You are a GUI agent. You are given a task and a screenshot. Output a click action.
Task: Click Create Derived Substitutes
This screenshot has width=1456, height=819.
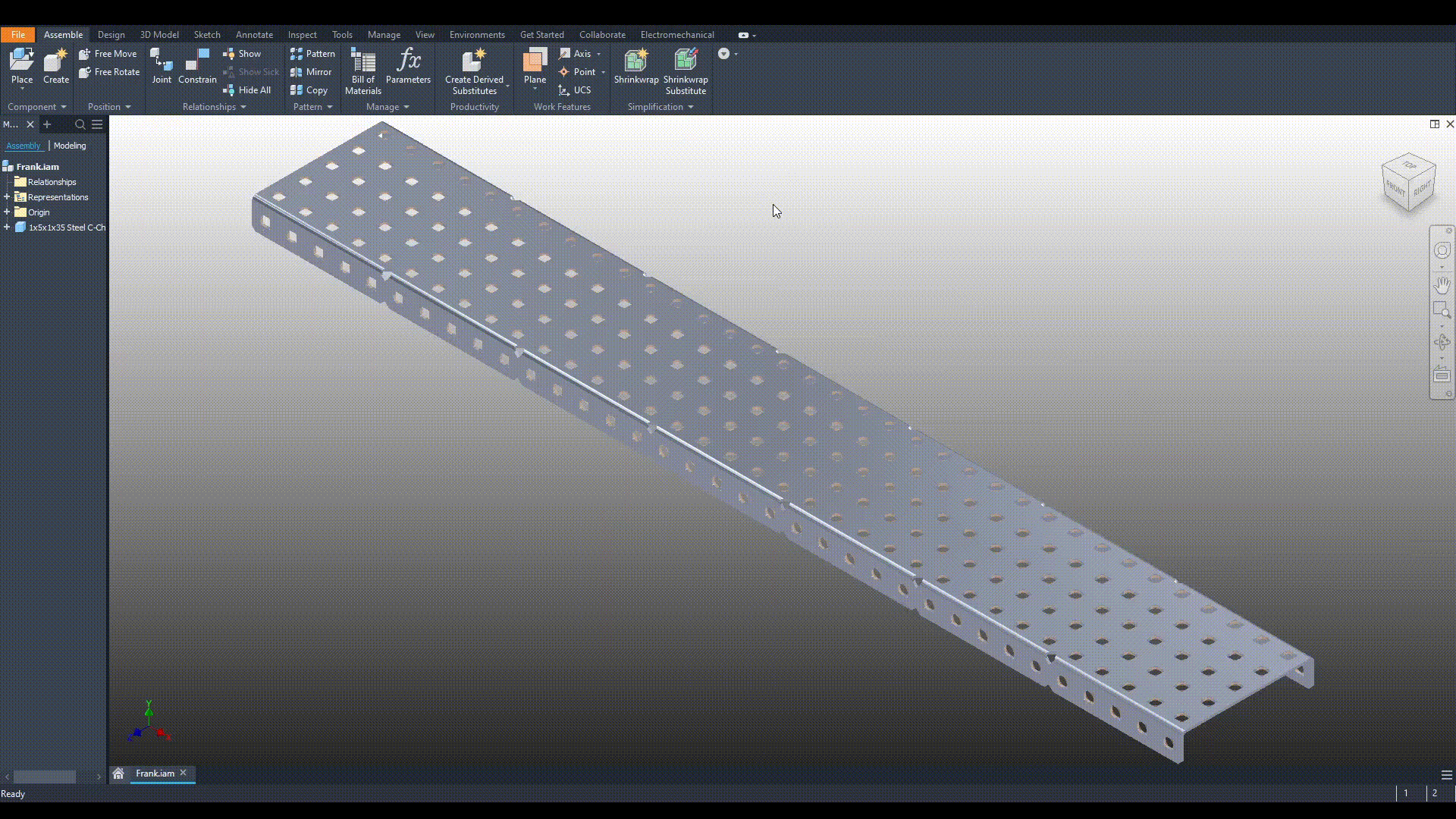474,71
